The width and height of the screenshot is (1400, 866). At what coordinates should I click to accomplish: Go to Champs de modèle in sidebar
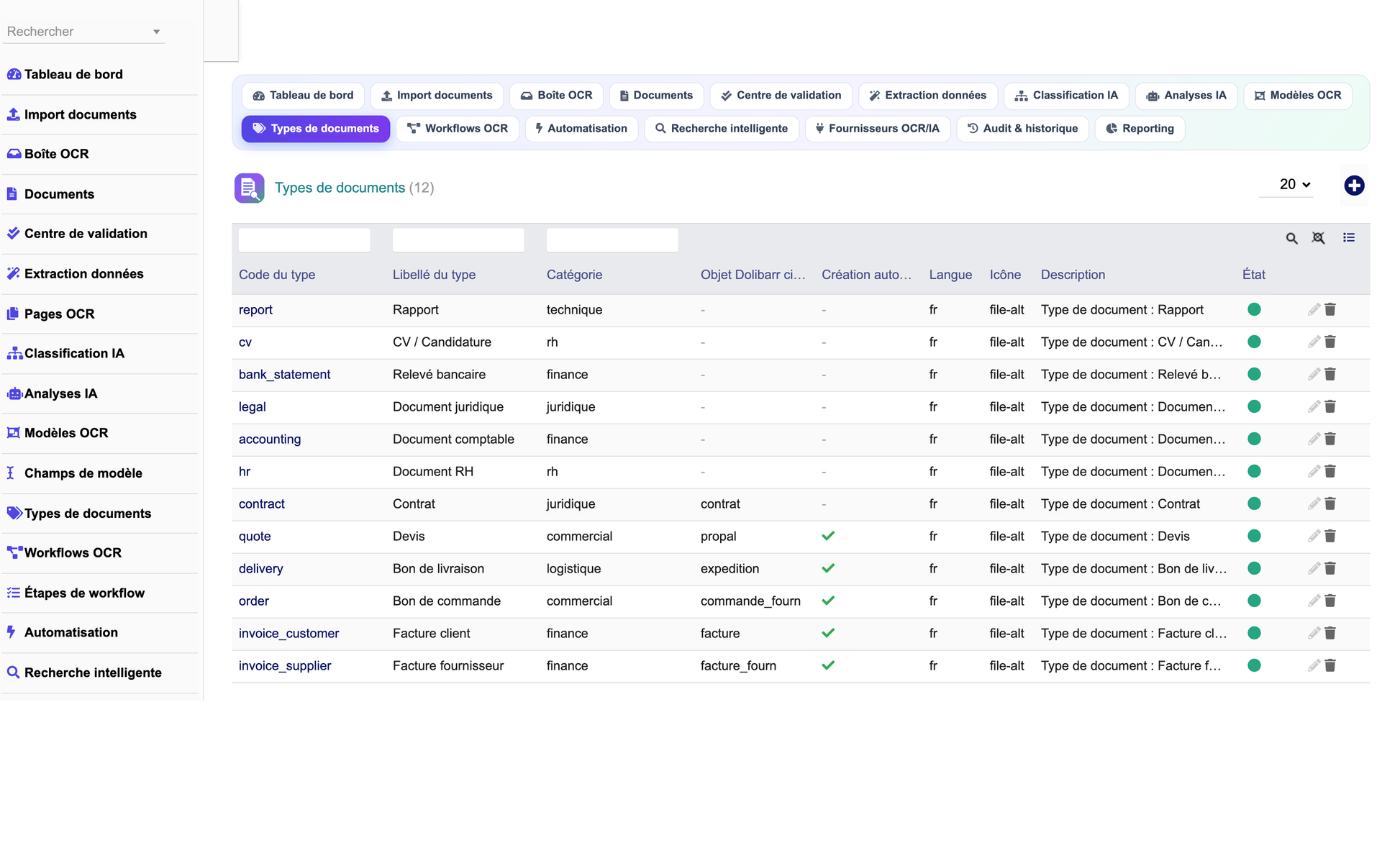click(83, 473)
